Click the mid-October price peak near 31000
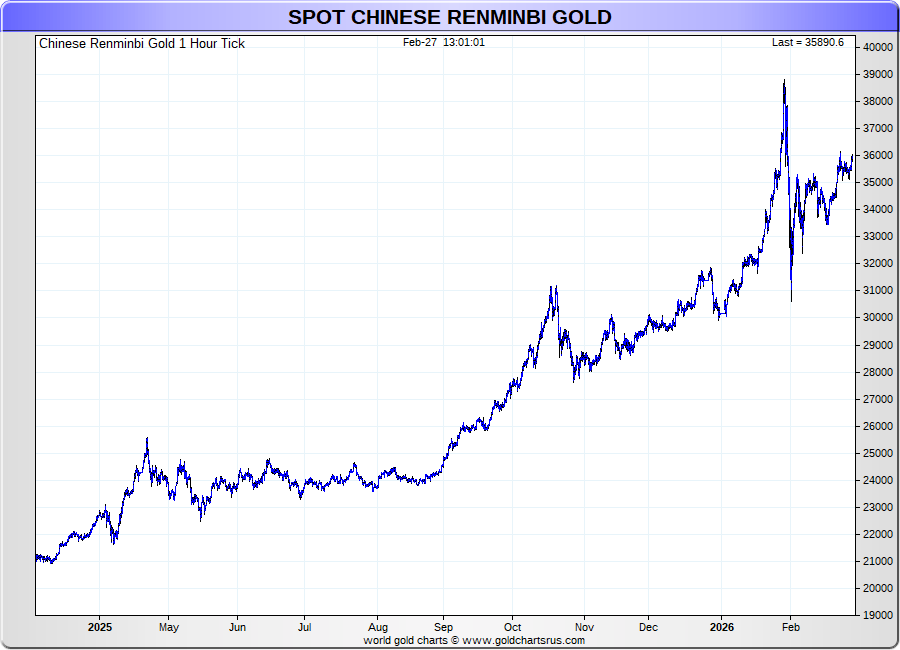 click(x=556, y=288)
